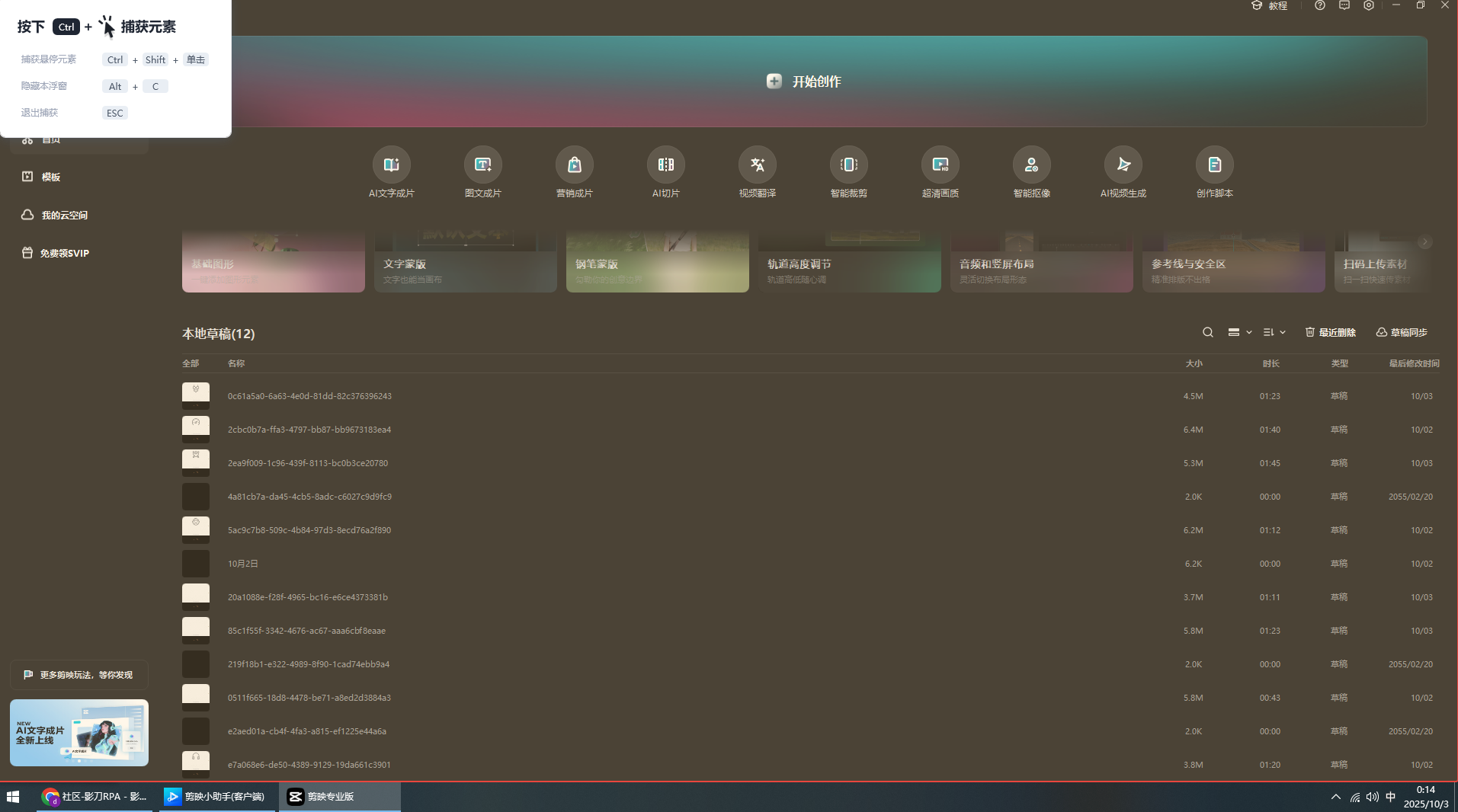The height and width of the screenshot is (812, 1458).
Task: Switch to Chrome 社区-影刀RPA taskbar window
Action: (95, 797)
